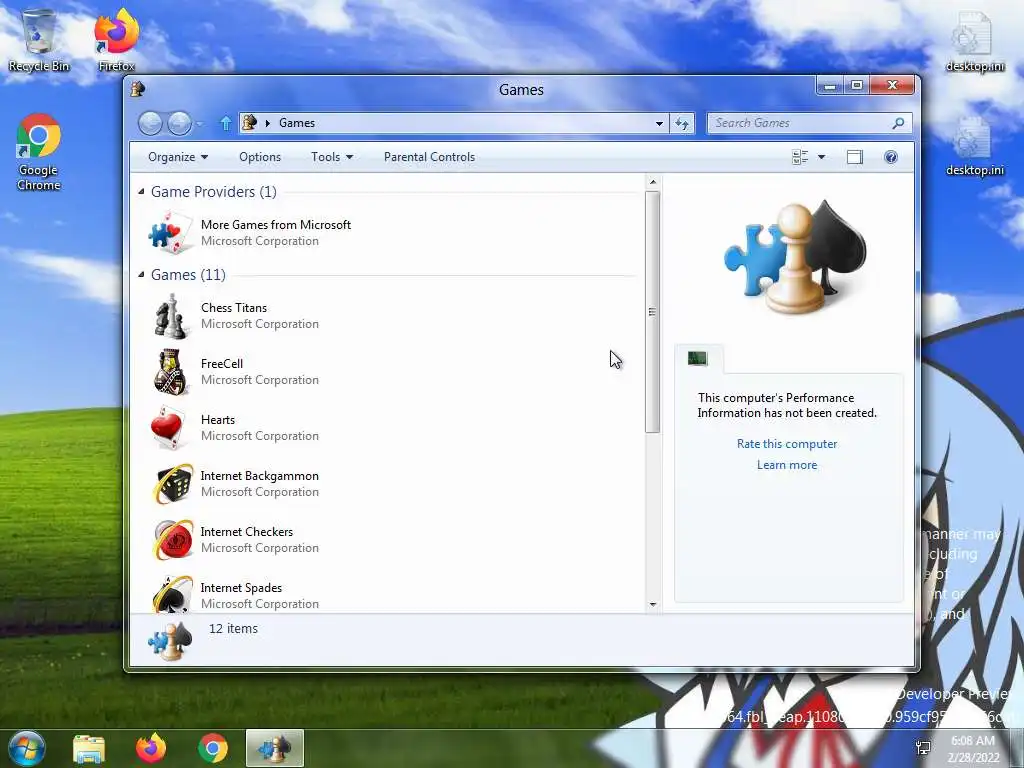The height and width of the screenshot is (768, 1024).
Task: Open the Windows Start menu orb
Action: [x=26, y=748]
